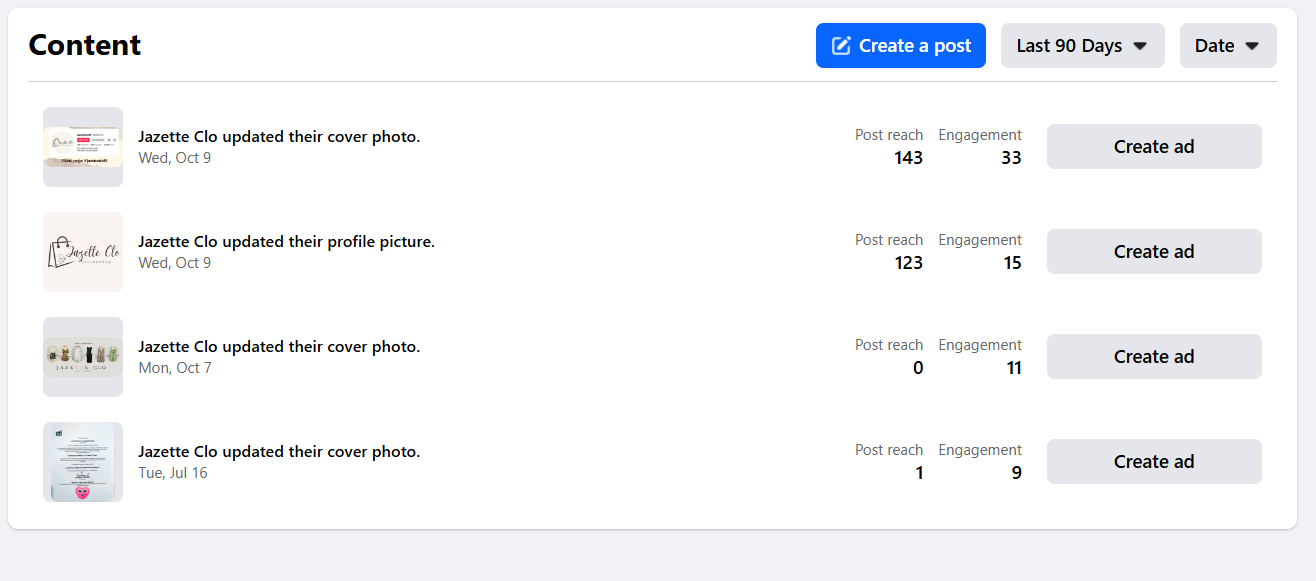This screenshot has width=1316, height=581.
Task: Expand the Date sort dropdown
Action: tap(1227, 45)
